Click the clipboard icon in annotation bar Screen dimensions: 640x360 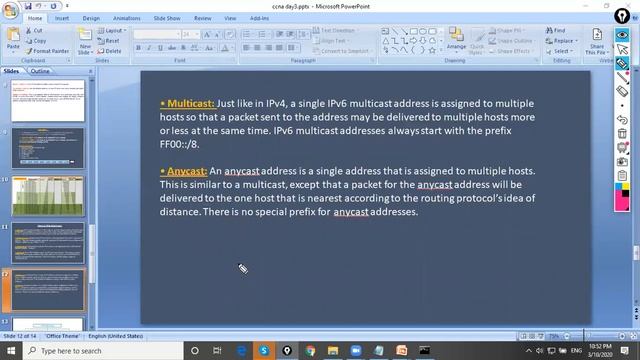pyautogui.click(x=622, y=176)
